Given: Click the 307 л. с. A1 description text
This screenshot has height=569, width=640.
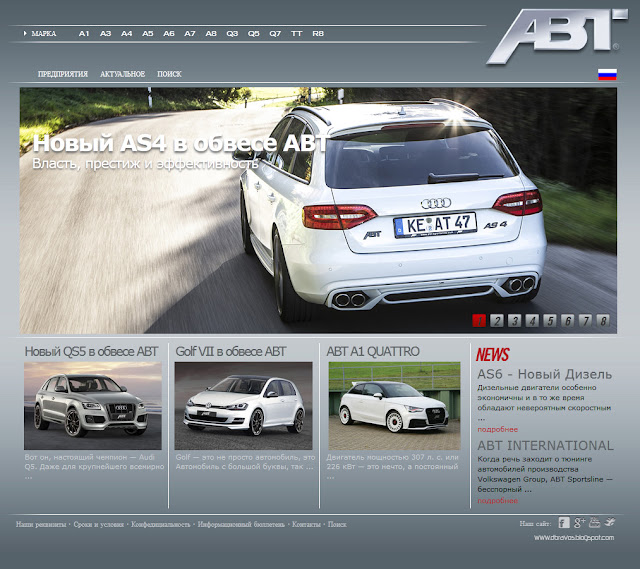Looking at the screenshot, I should point(392,467).
